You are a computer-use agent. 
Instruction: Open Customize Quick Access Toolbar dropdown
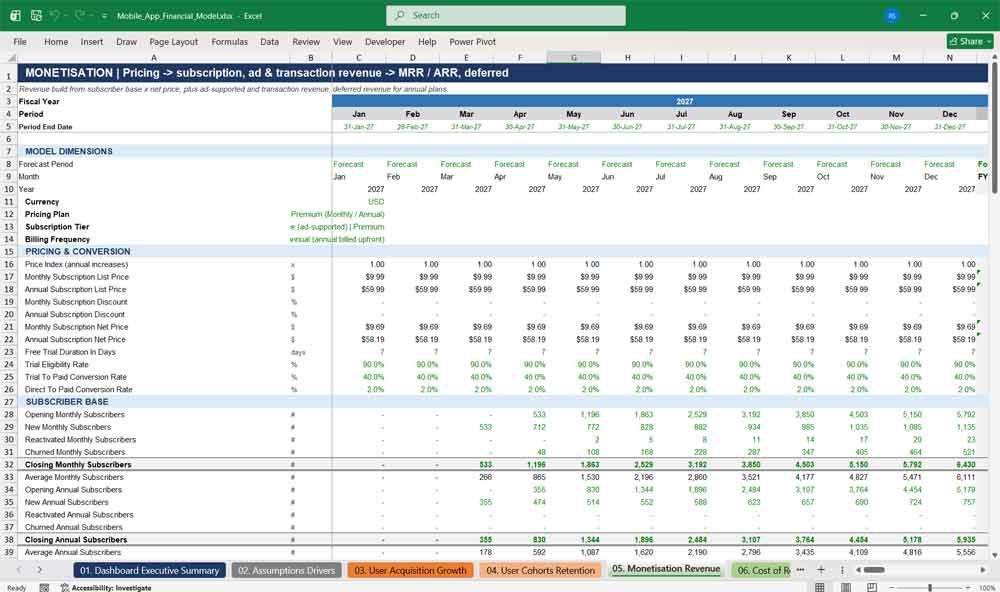pyautogui.click(x=104, y=16)
